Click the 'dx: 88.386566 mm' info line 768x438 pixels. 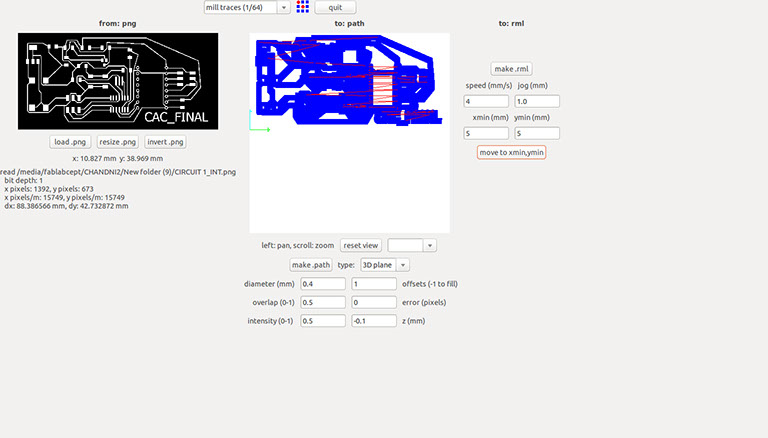(67, 206)
